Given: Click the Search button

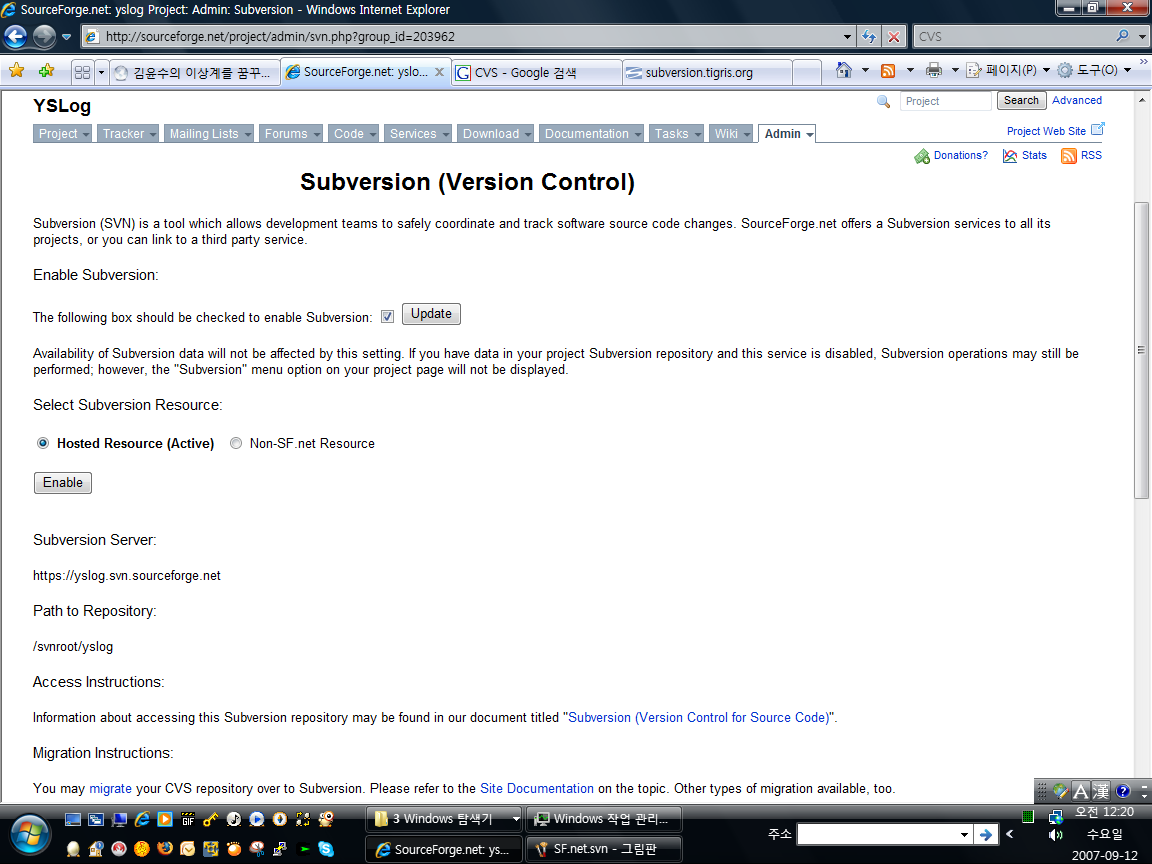Looking at the screenshot, I should click(x=1021, y=101).
